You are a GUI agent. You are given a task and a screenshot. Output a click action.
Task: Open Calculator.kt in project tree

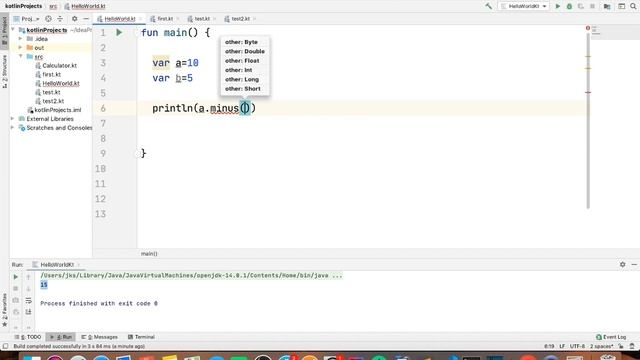coord(59,65)
